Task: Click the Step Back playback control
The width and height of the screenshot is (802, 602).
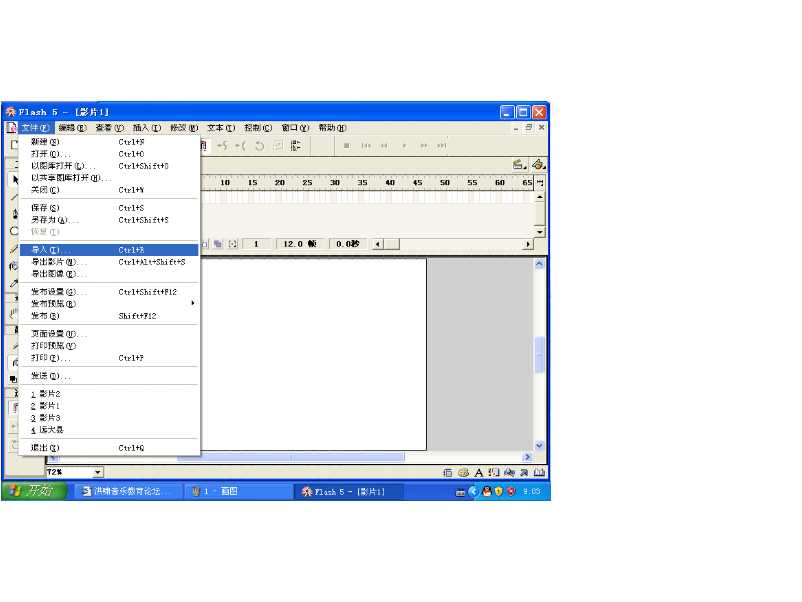Action: pyautogui.click(x=384, y=146)
